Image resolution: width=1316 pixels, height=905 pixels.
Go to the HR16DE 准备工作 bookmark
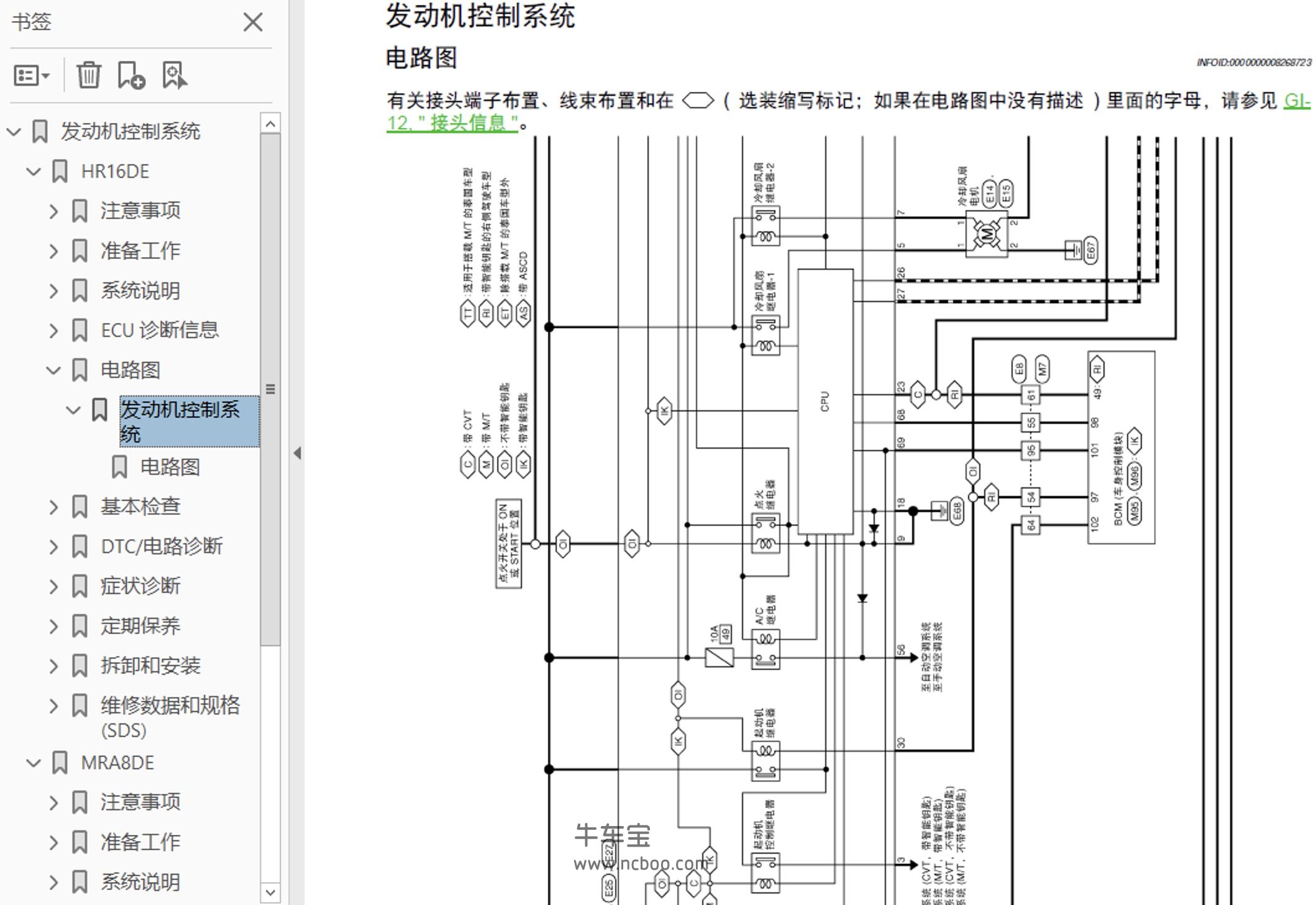140,250
